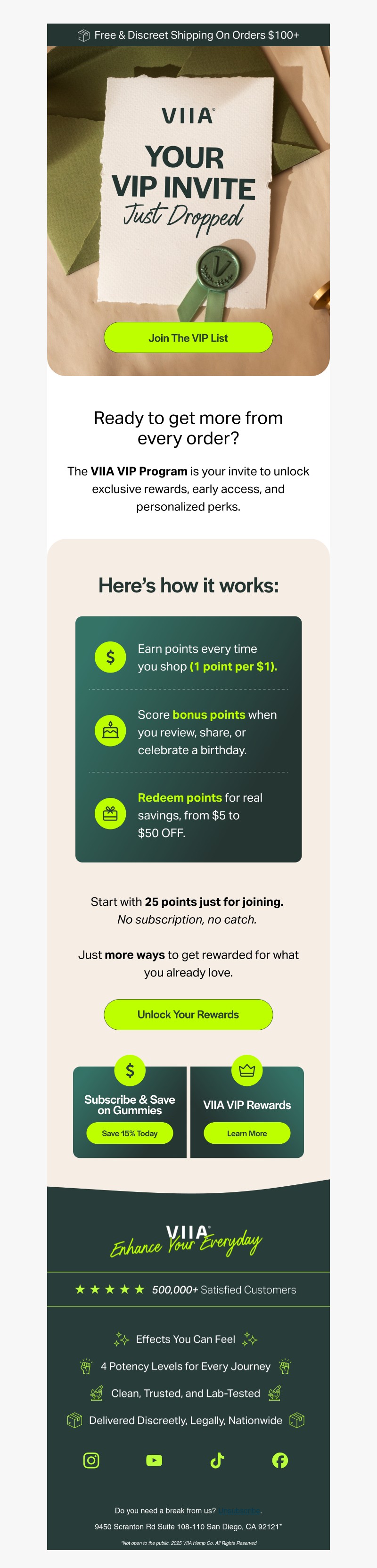Click the Unsubscribe link in footer

click(240, 1510)
